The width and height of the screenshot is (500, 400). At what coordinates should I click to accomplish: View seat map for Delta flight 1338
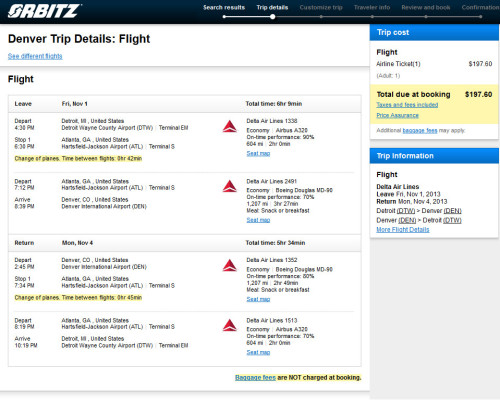[x=258, y=153]
